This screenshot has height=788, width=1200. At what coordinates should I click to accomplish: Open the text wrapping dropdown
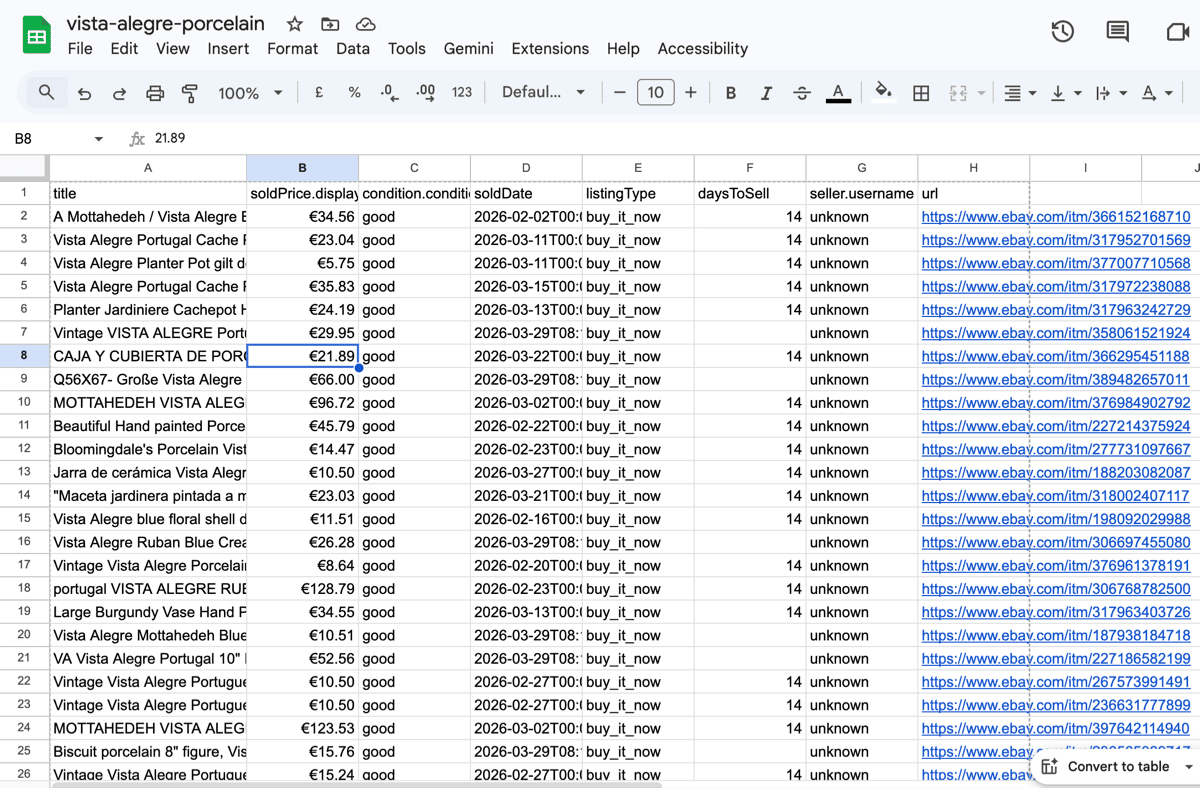click(x=1110, y=93)
